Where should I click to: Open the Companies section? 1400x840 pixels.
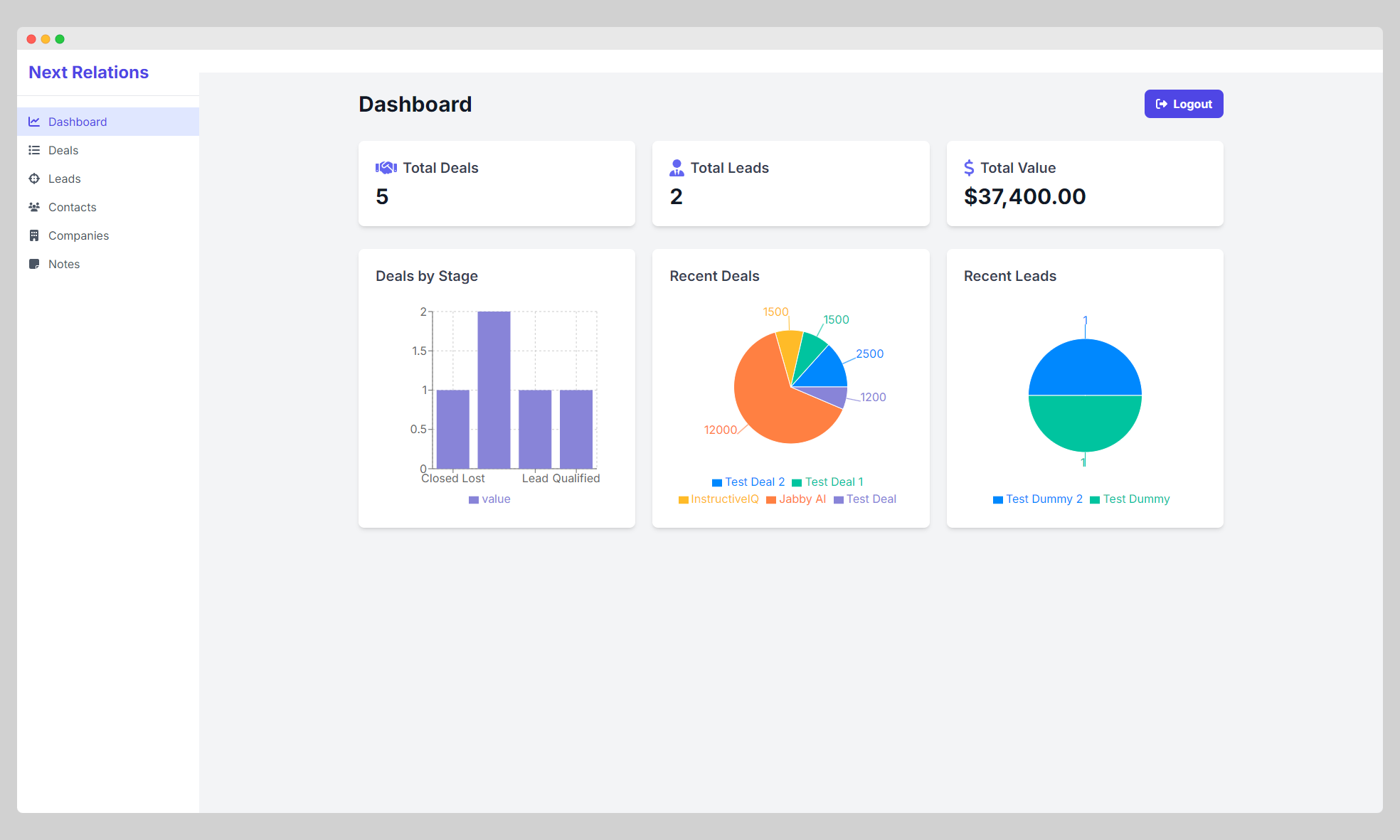(78, 235)
